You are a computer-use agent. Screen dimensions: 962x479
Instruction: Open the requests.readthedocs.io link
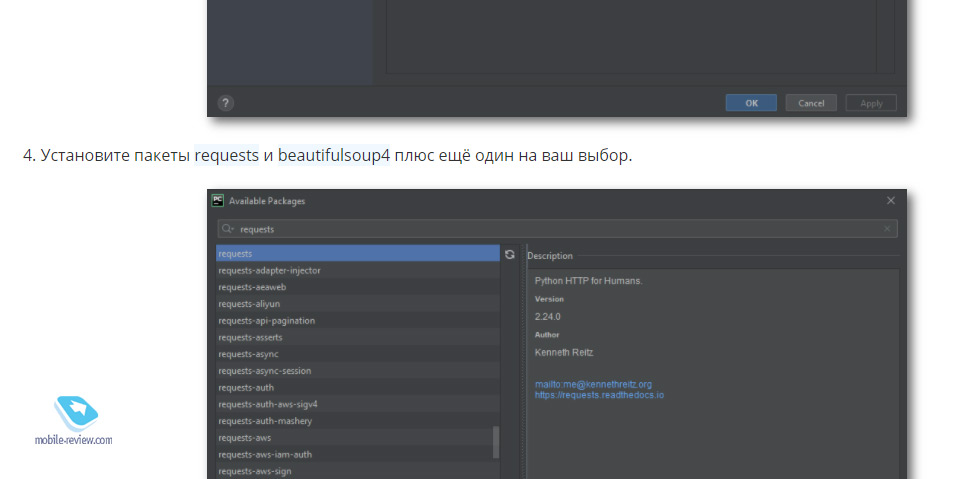pyautogui.click(x=599, y=395)
